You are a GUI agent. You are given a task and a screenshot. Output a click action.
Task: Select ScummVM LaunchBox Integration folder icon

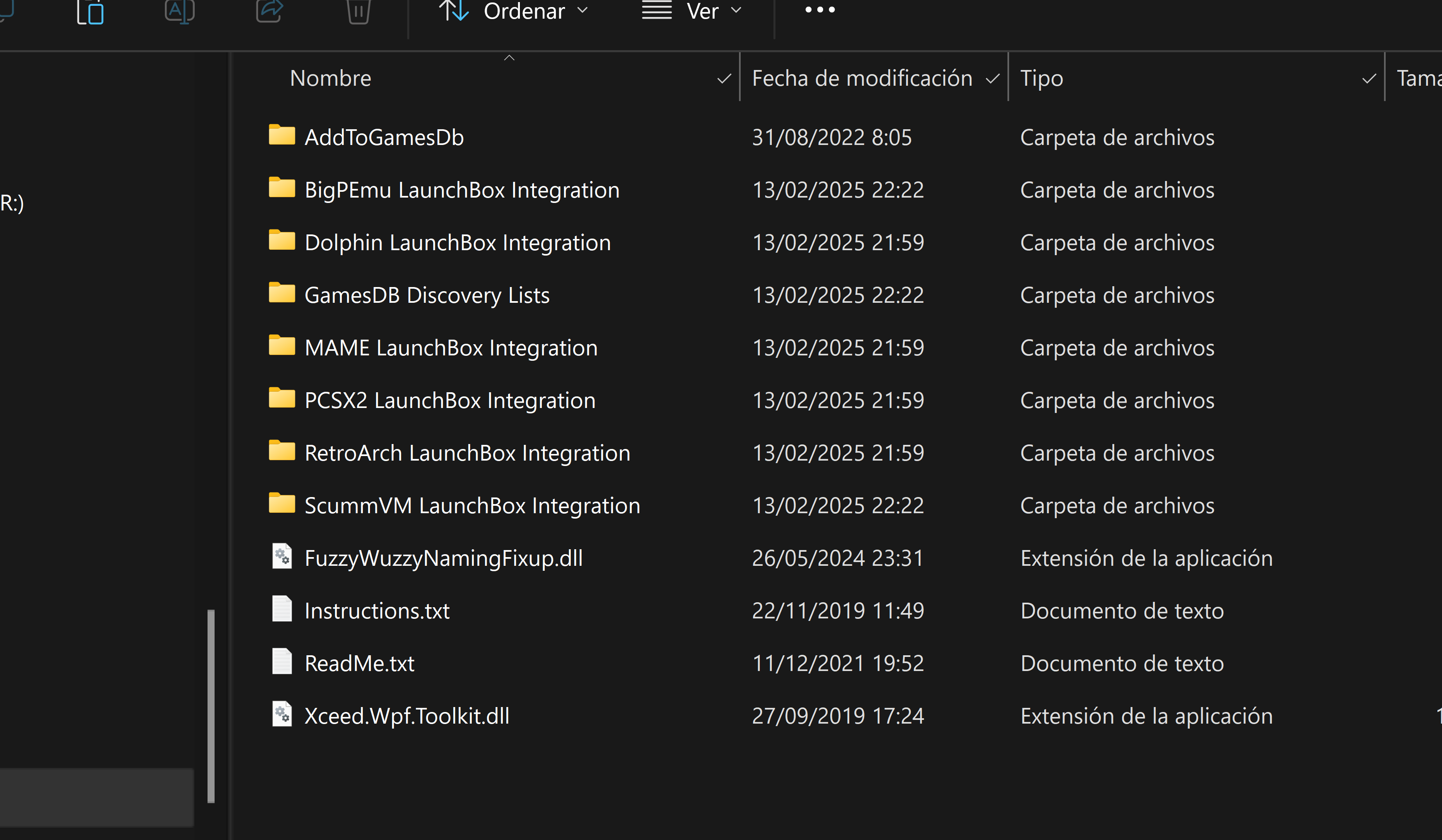pos(282,504)
